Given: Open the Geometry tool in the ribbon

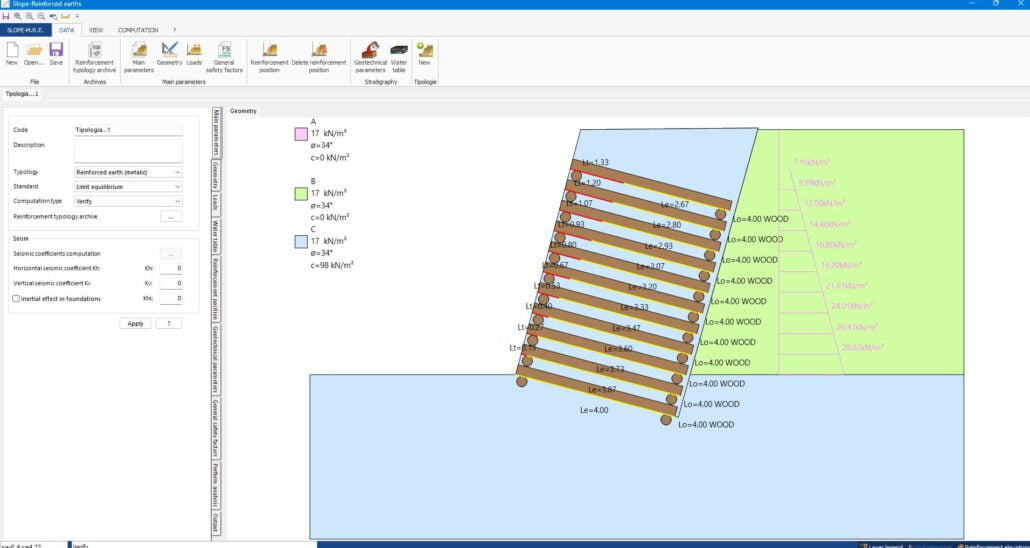Looking at the screenshot, I should point(169,50).
